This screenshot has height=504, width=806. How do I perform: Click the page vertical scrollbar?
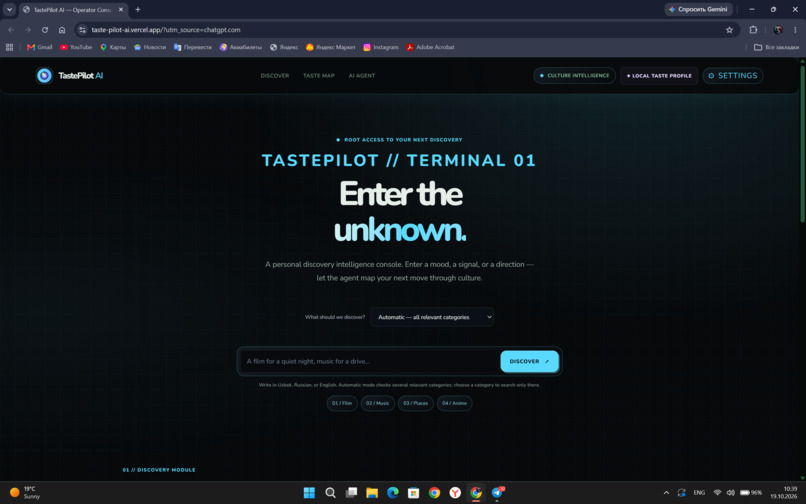point(802,144)
